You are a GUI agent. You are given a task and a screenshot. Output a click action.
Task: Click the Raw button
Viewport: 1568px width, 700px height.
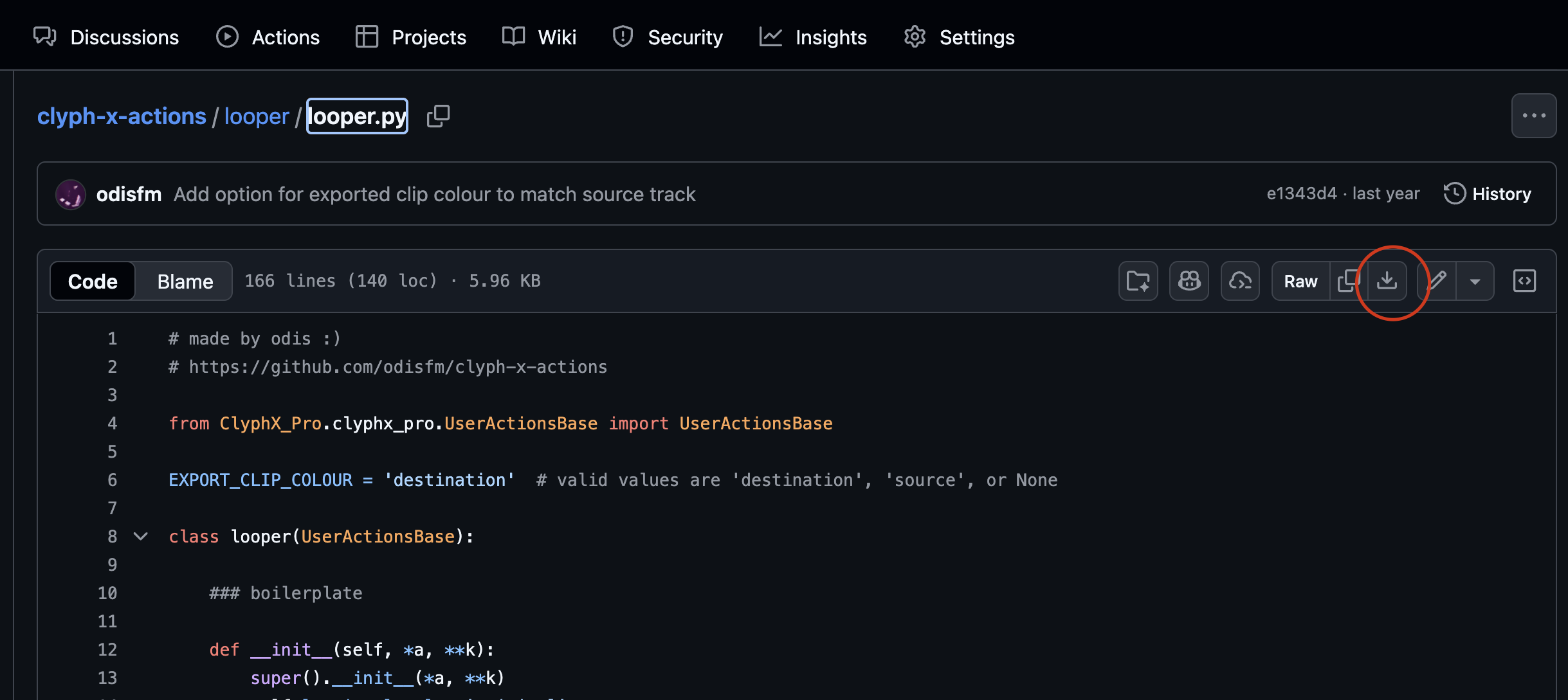1300,281
